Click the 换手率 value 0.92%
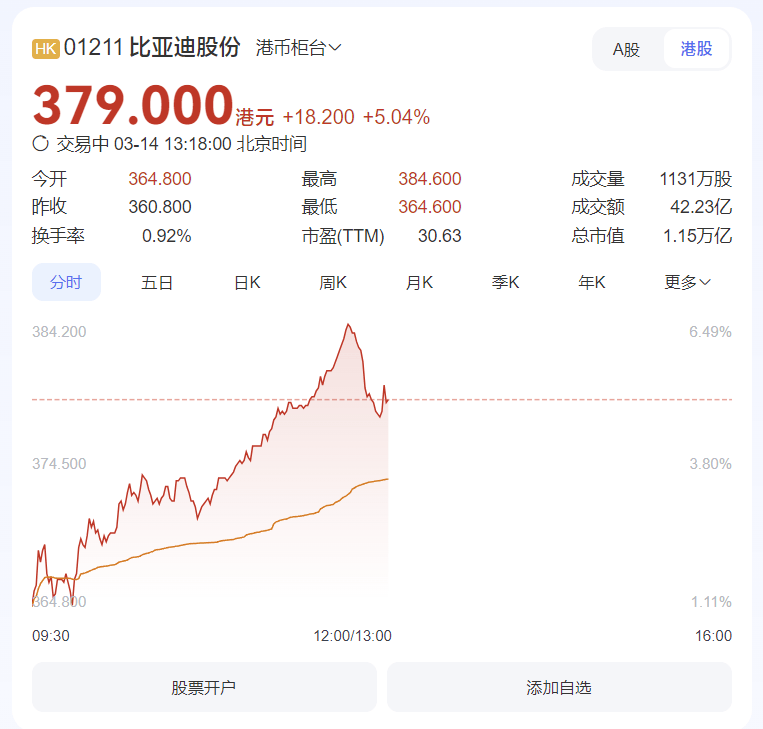 [x=166, y=236]
